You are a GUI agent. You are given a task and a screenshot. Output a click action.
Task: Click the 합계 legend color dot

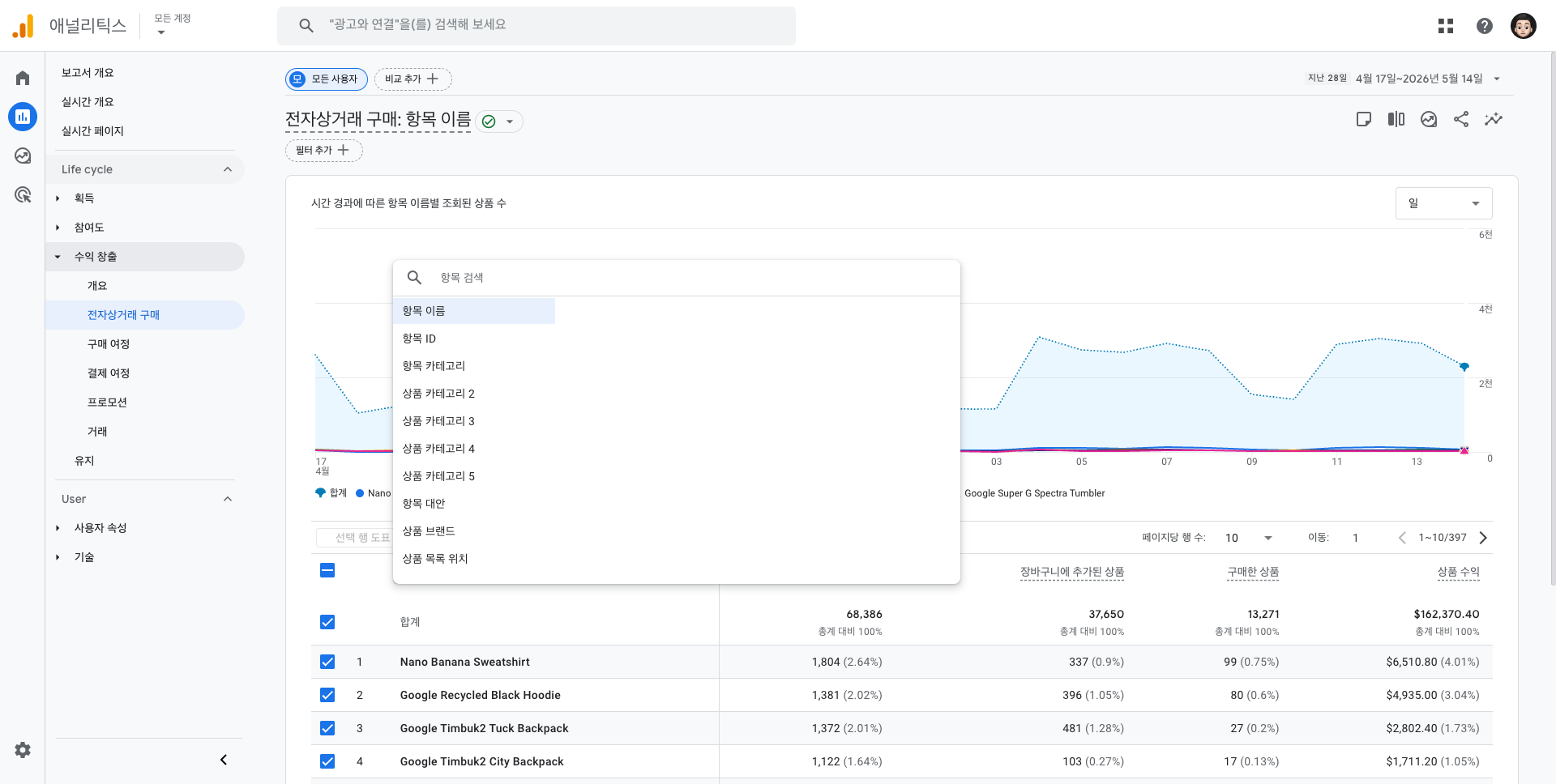(x=320, y=492)
